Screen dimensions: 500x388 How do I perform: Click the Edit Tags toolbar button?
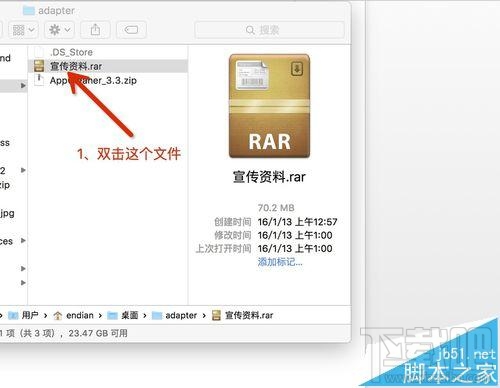pos(131,30)
